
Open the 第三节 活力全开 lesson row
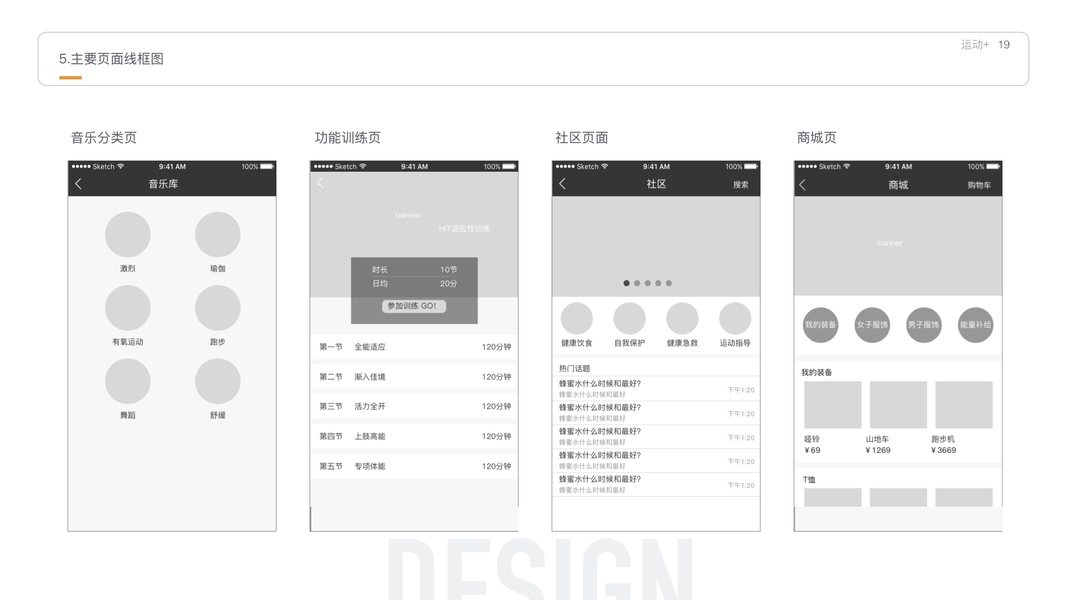tap(414, 406)
